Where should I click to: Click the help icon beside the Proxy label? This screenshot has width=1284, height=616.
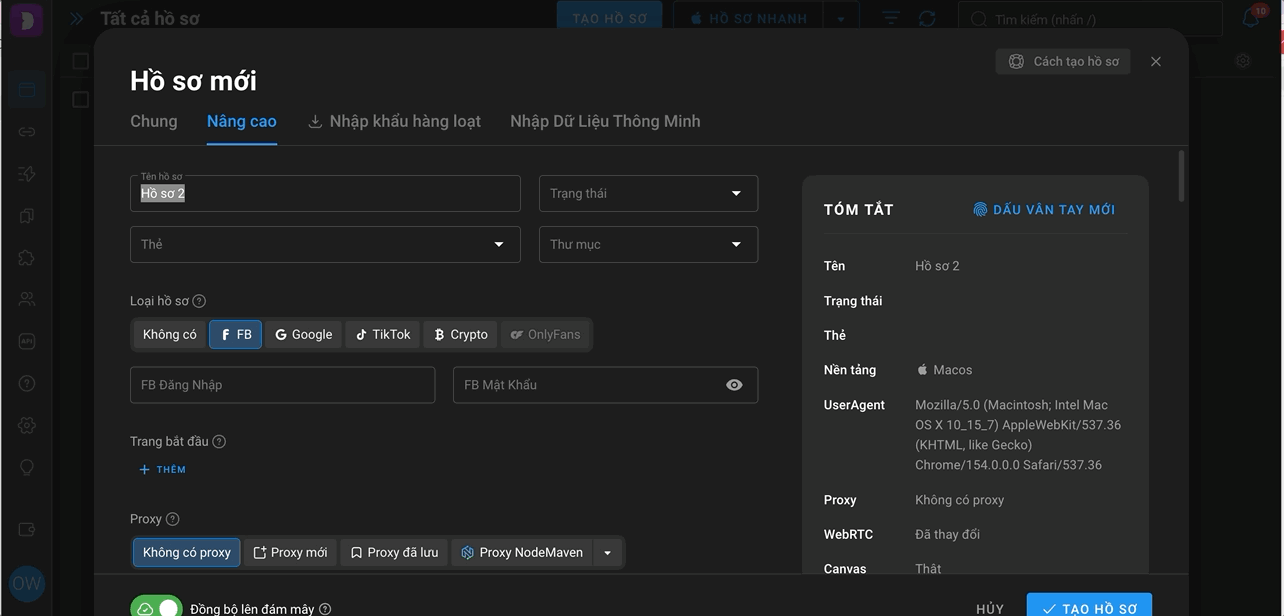(172, 519)
